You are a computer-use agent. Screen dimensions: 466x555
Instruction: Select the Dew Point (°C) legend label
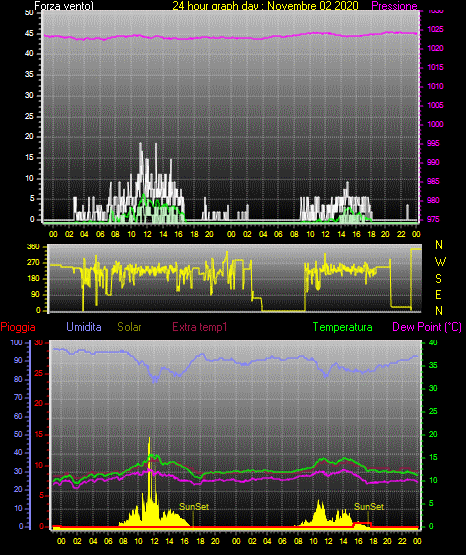point(427,327)
